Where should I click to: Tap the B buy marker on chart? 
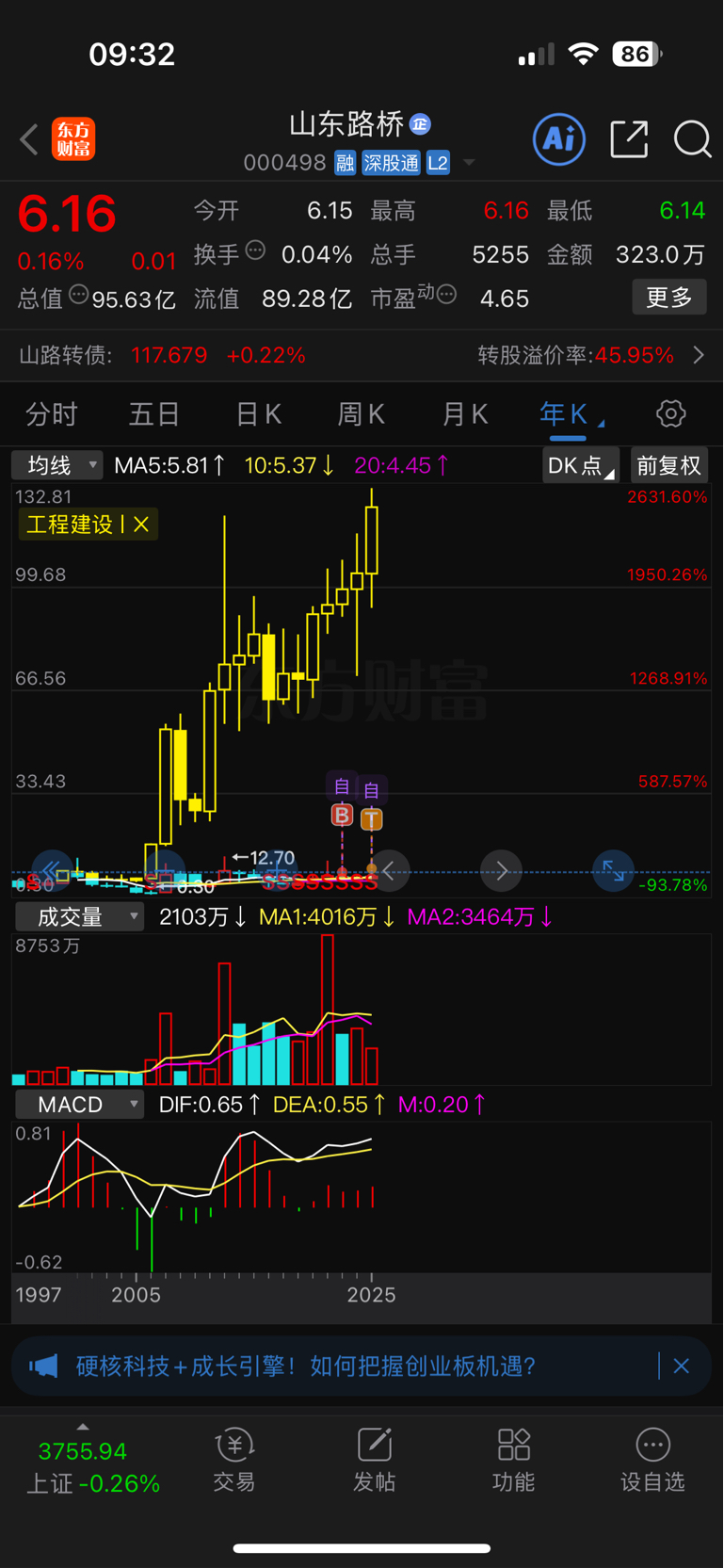(x=342, y=816)
